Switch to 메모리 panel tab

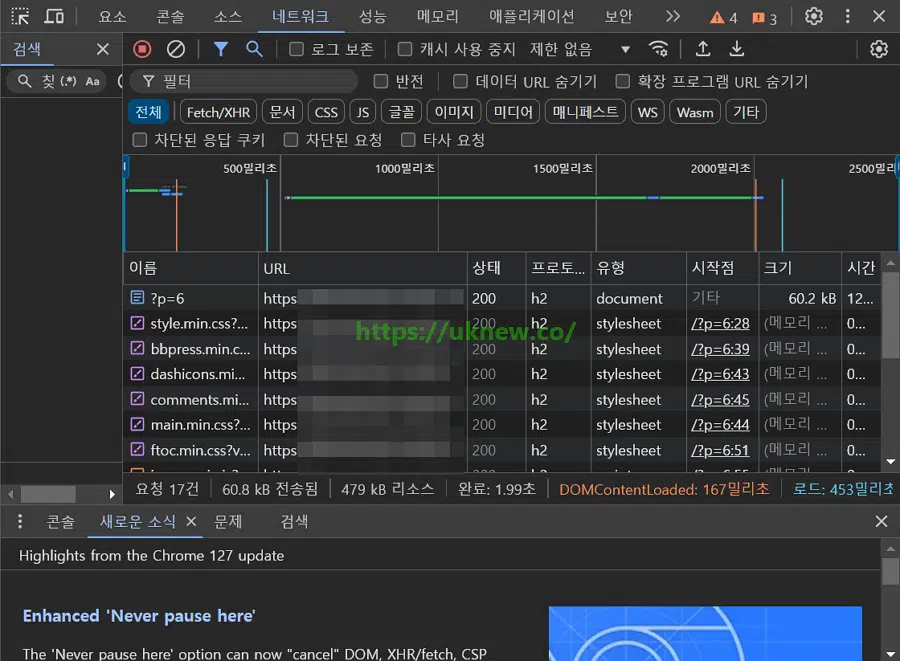(x=437, y=16)
